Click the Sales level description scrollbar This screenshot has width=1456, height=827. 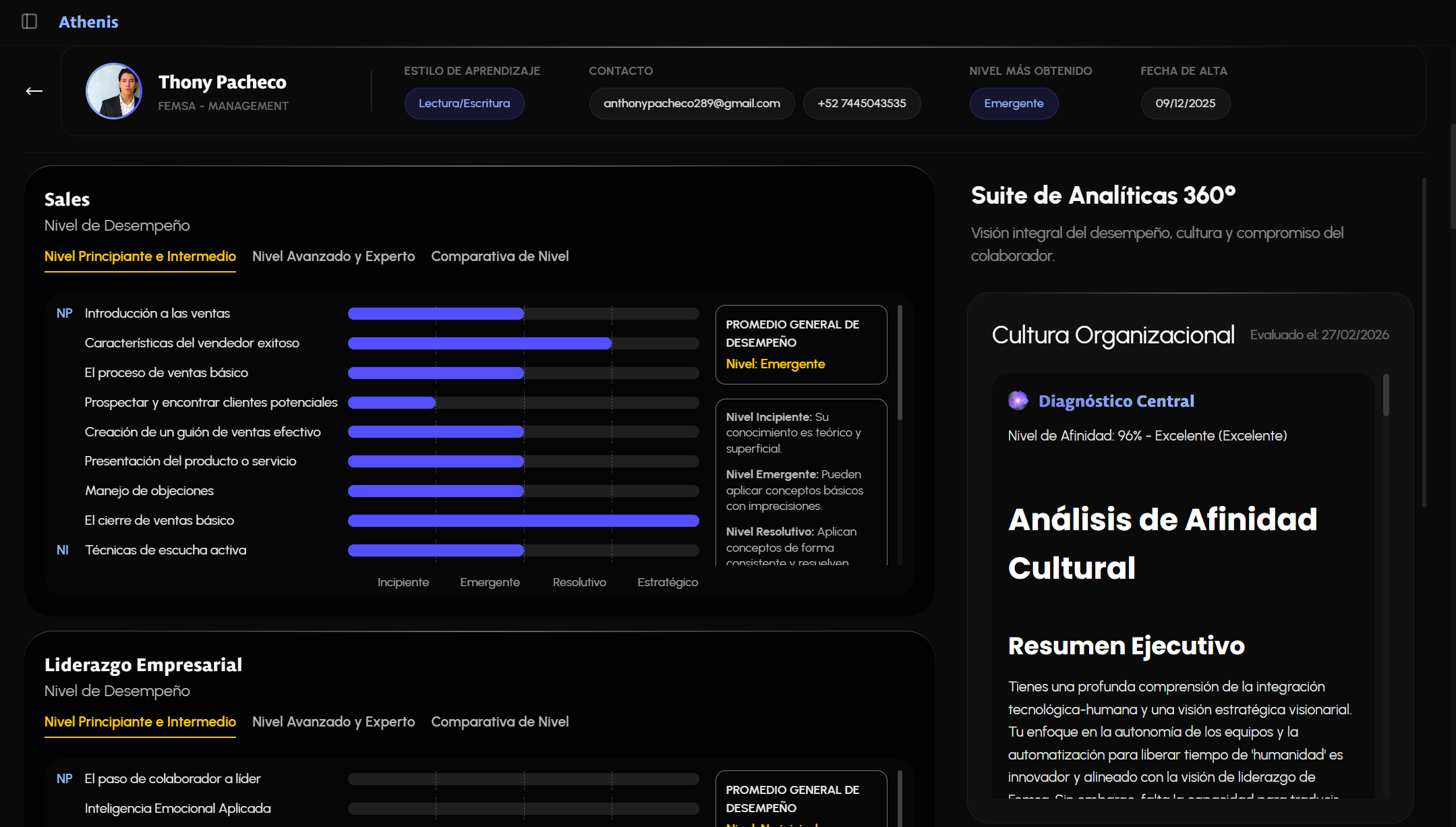[x=900, y=363]
